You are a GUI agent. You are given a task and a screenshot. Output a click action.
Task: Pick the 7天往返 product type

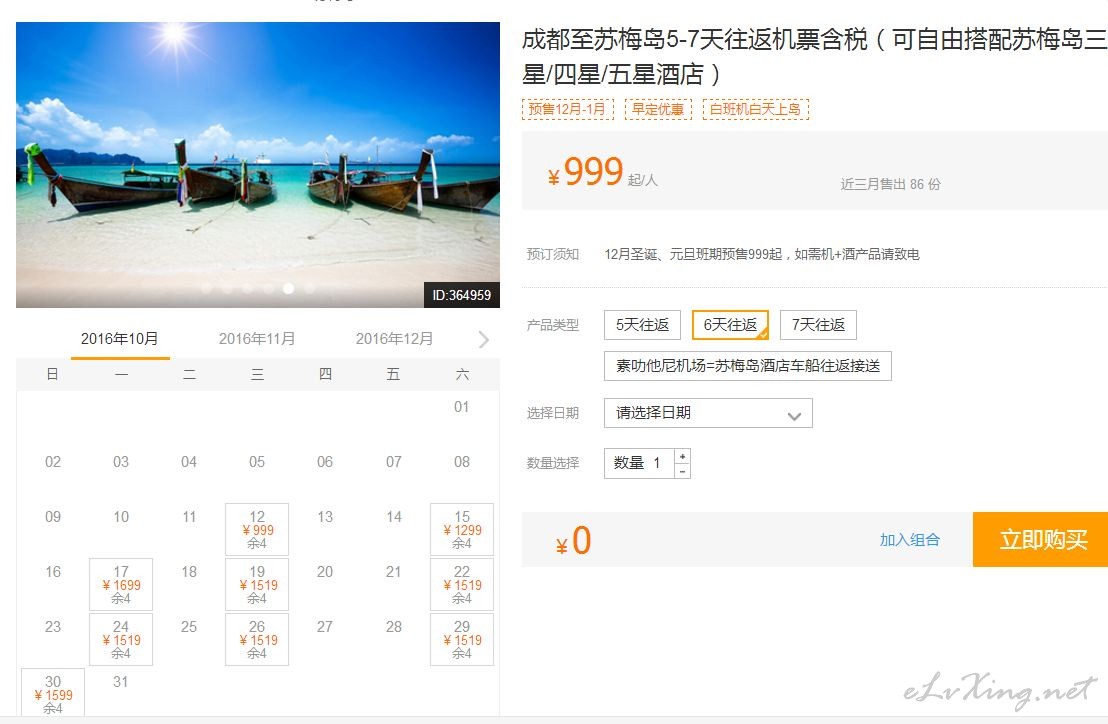[x=818, y=325]
